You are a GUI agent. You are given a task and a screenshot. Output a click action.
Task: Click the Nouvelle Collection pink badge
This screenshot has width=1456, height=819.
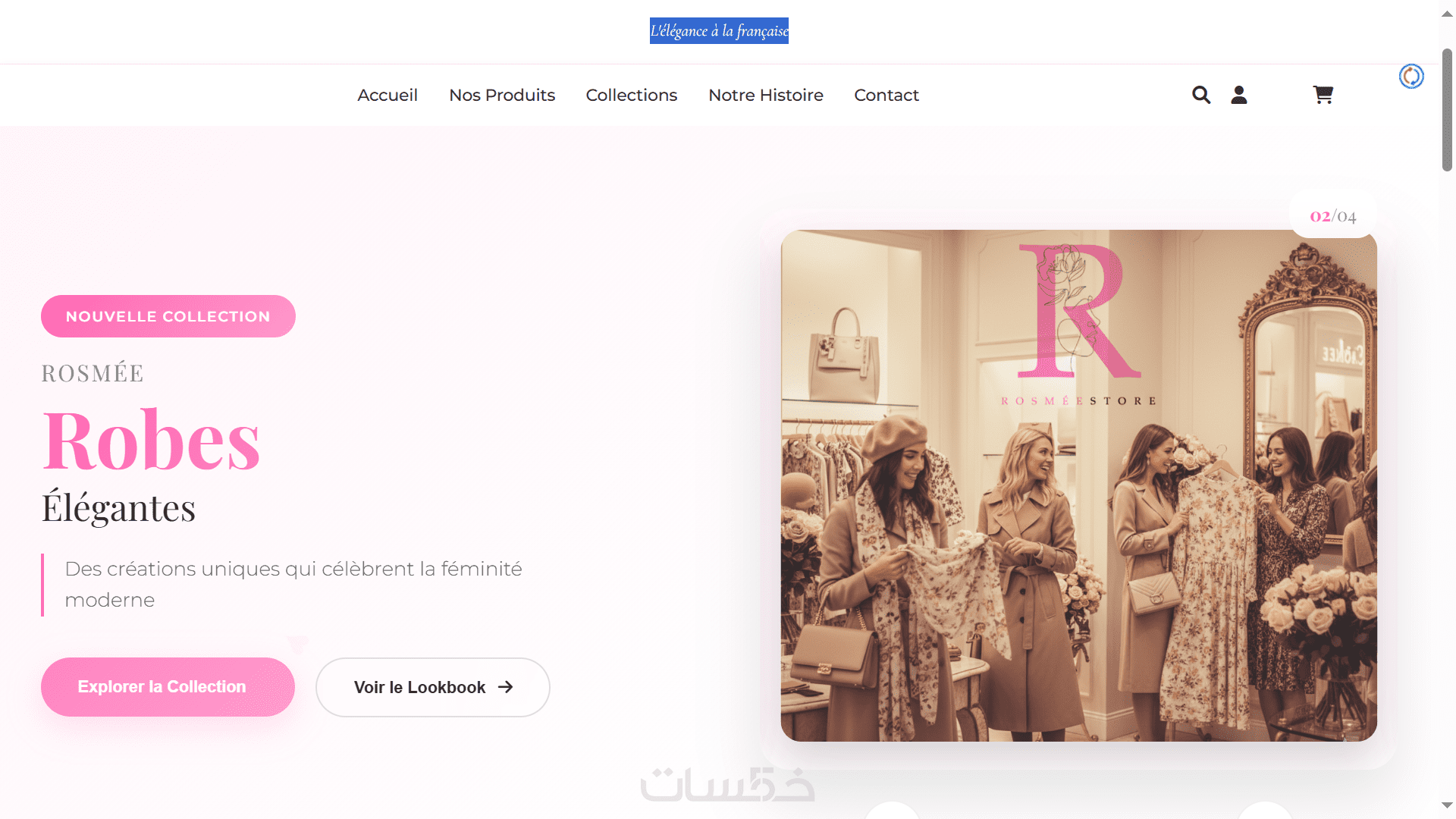[x=168, y=316]
